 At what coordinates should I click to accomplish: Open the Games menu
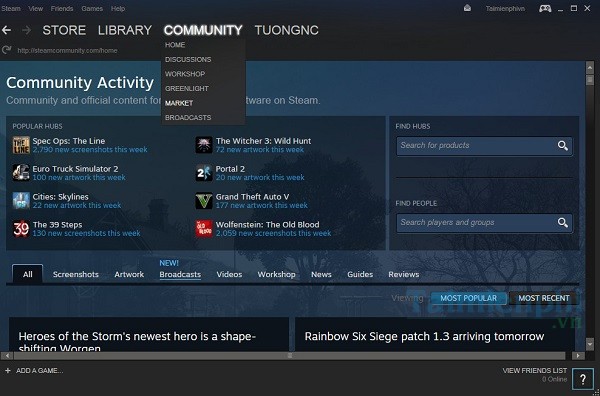coord(92,8)
